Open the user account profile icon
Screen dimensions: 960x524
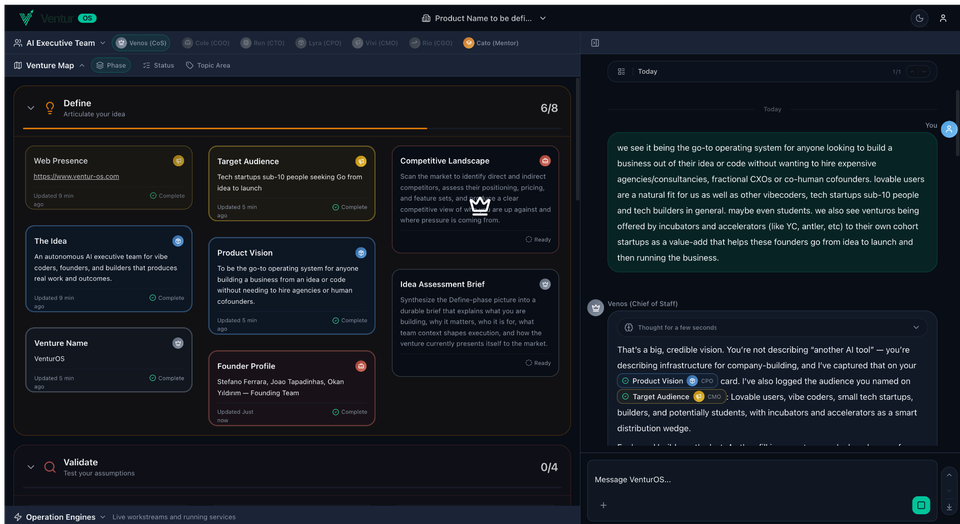[x=943, y=18]
